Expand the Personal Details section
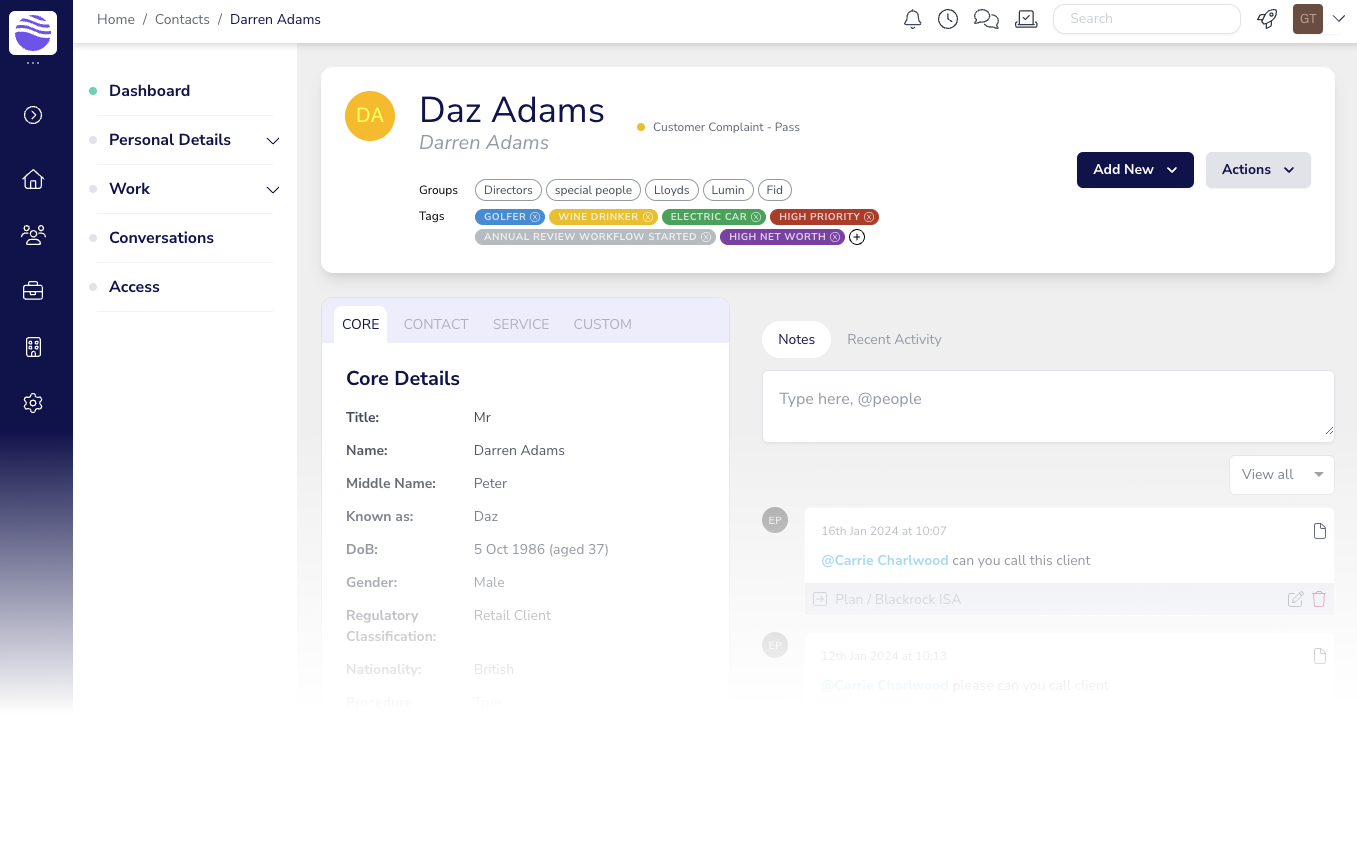 point(272,141)
